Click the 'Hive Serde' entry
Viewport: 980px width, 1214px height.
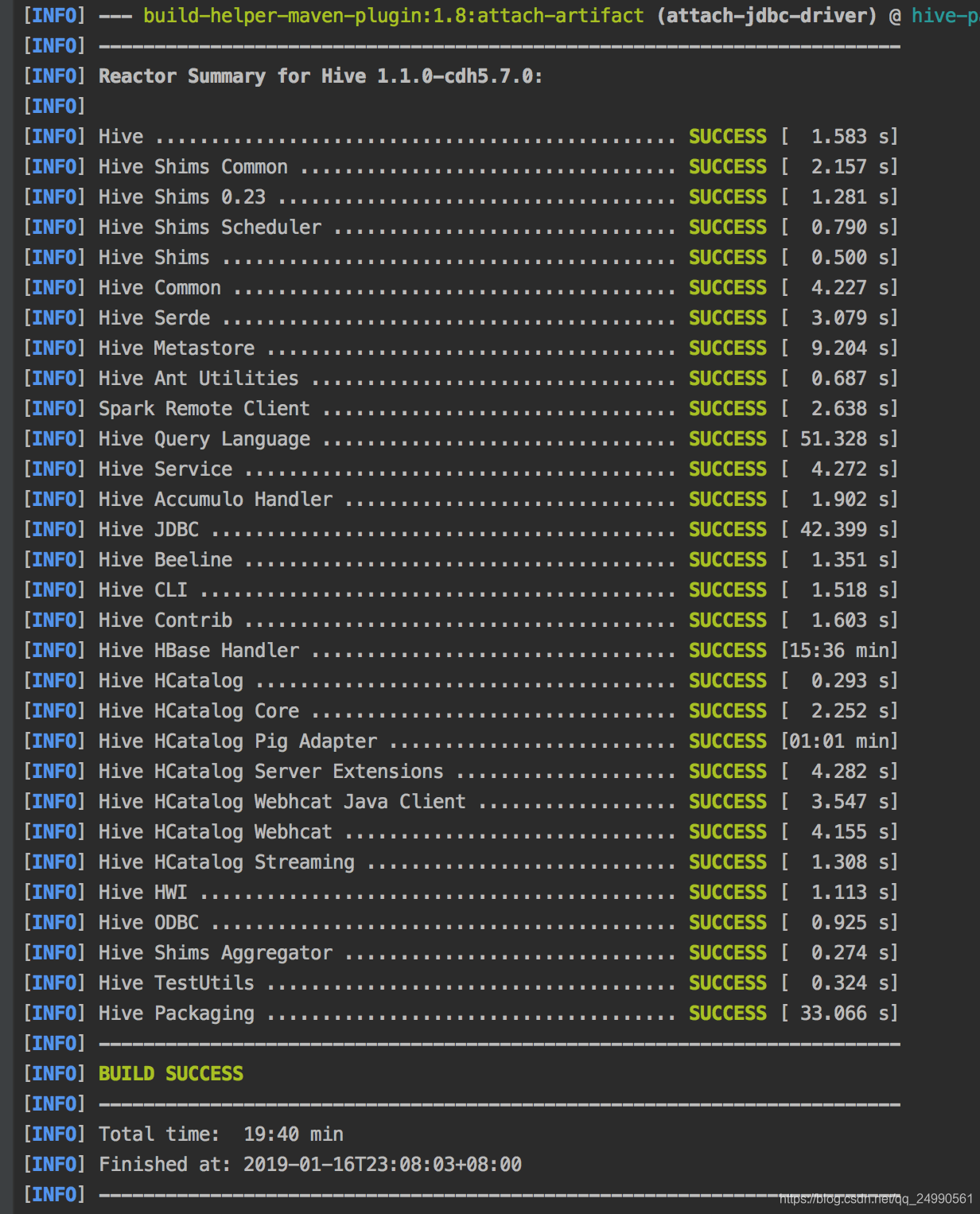154,318
